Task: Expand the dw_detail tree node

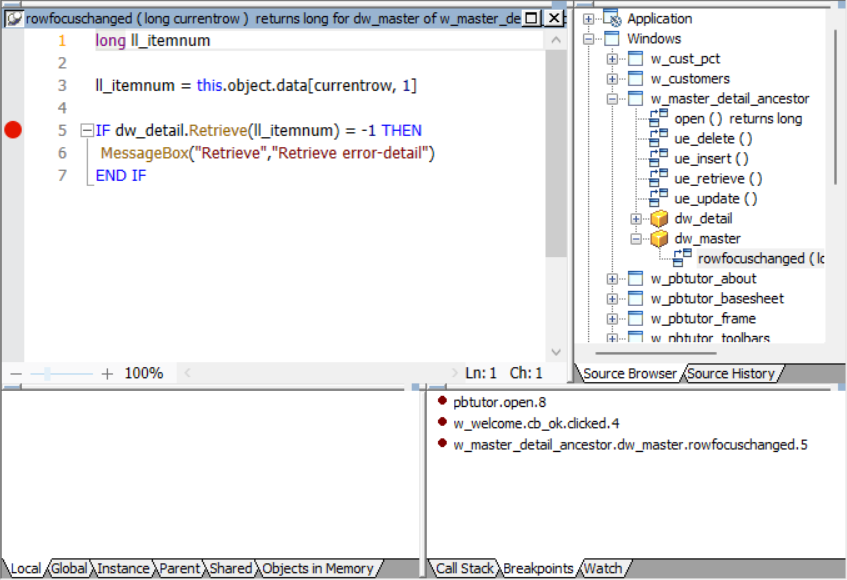Action: [636, 219]
